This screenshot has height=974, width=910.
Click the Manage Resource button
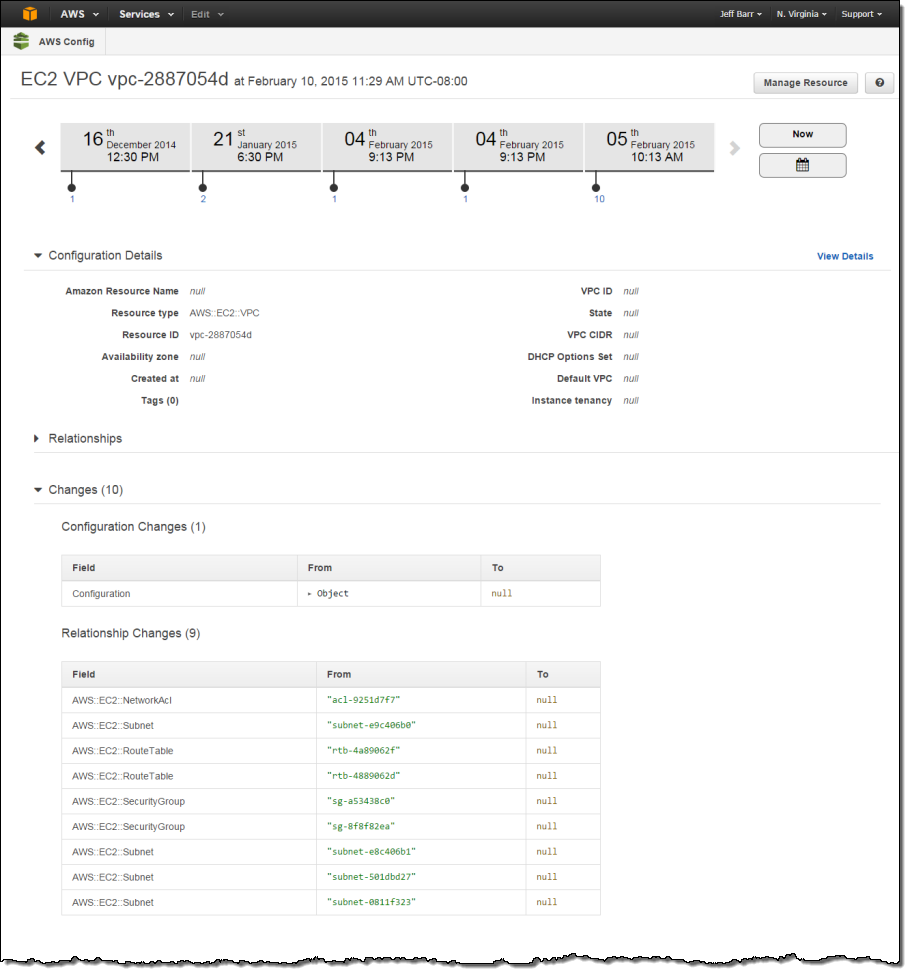coord(805,83)
